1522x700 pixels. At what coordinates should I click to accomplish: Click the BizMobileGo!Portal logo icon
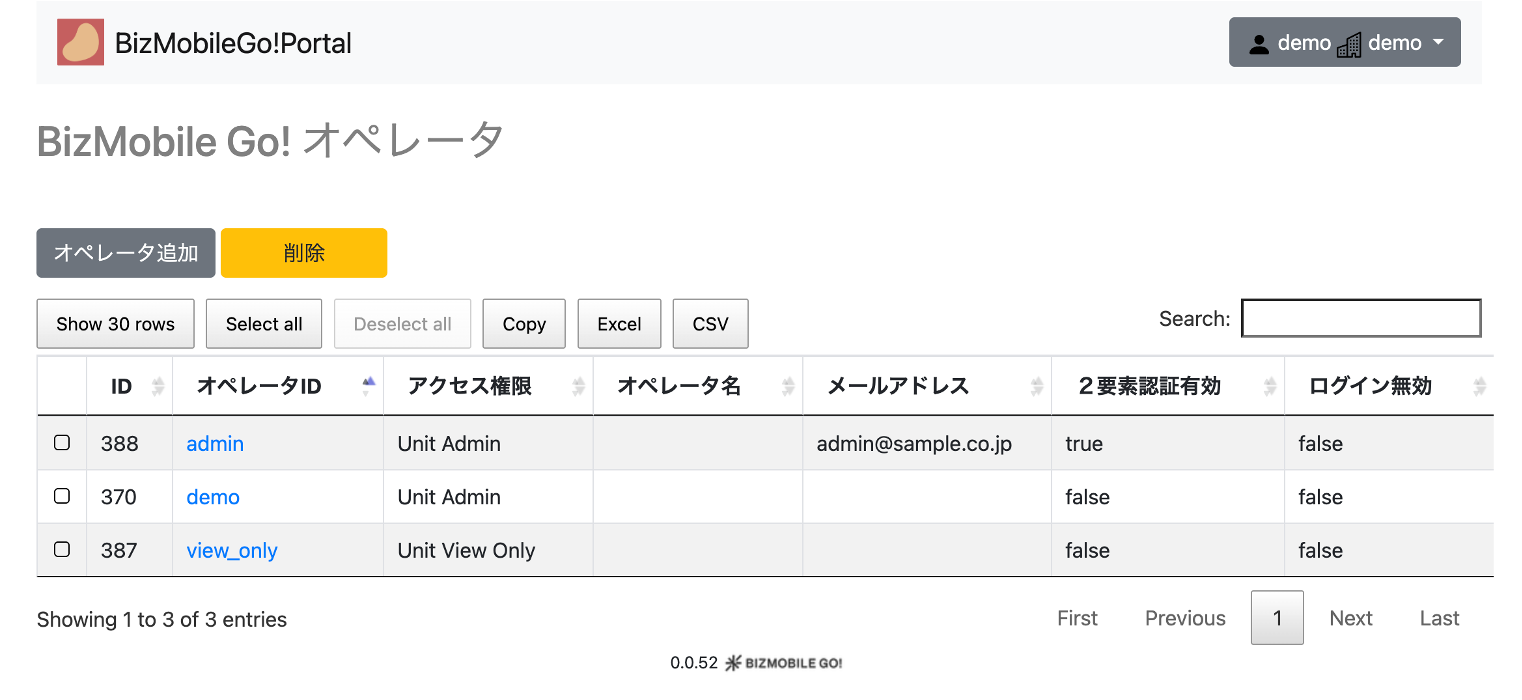click(81, 43)
